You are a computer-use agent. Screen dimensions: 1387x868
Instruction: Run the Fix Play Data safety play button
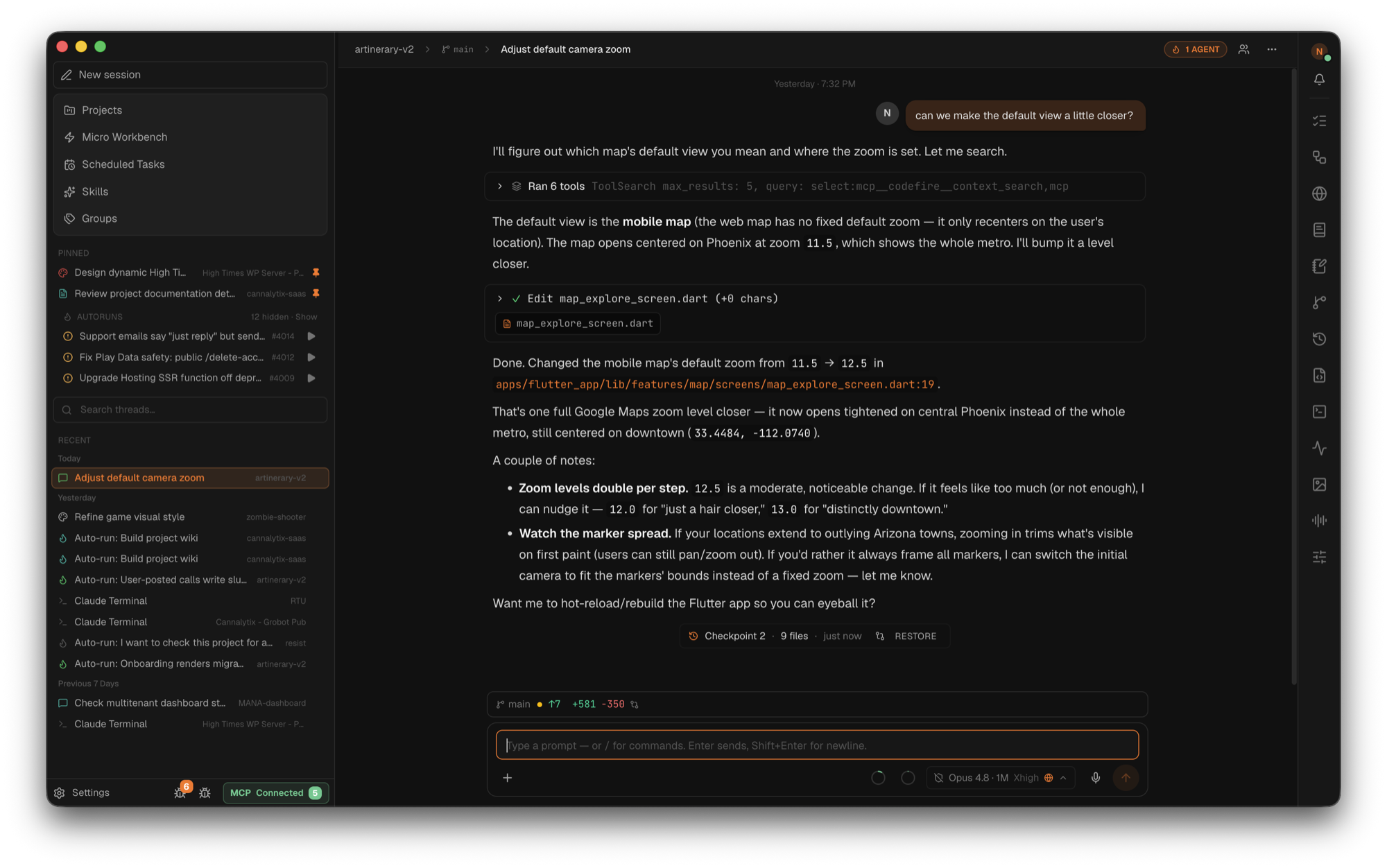pos(311,357)
